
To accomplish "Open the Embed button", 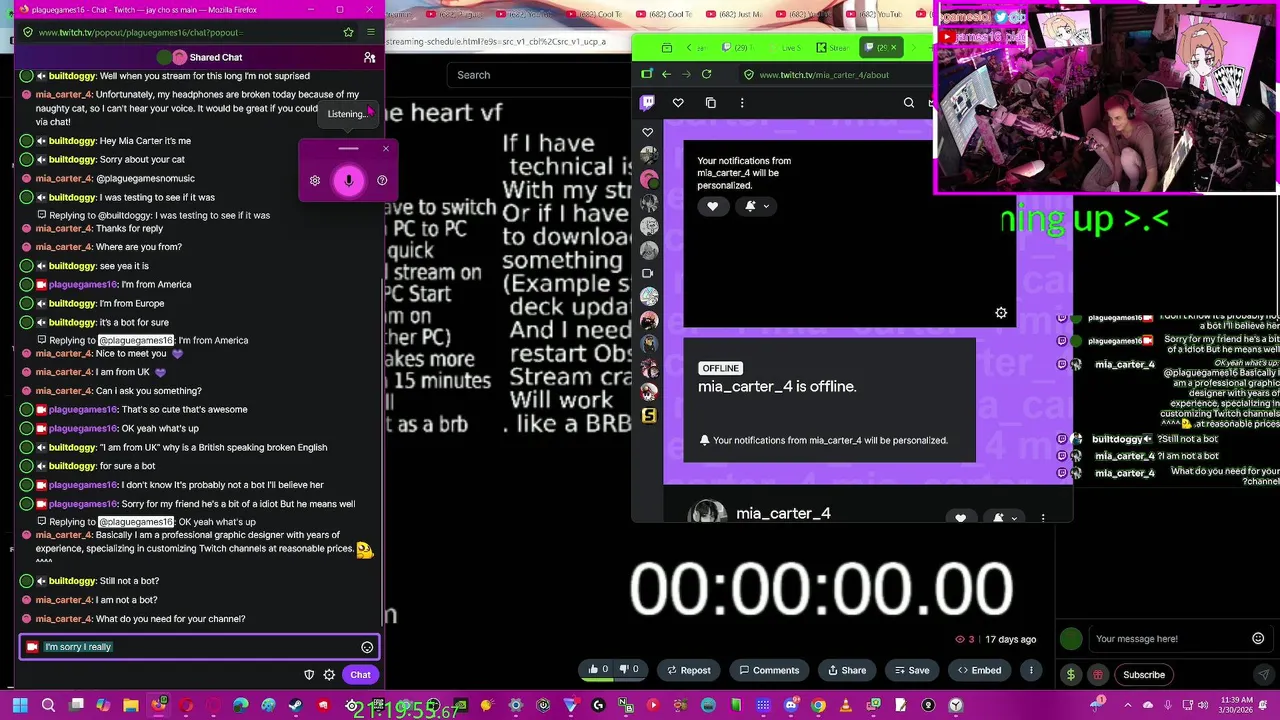I will (979, 670).
